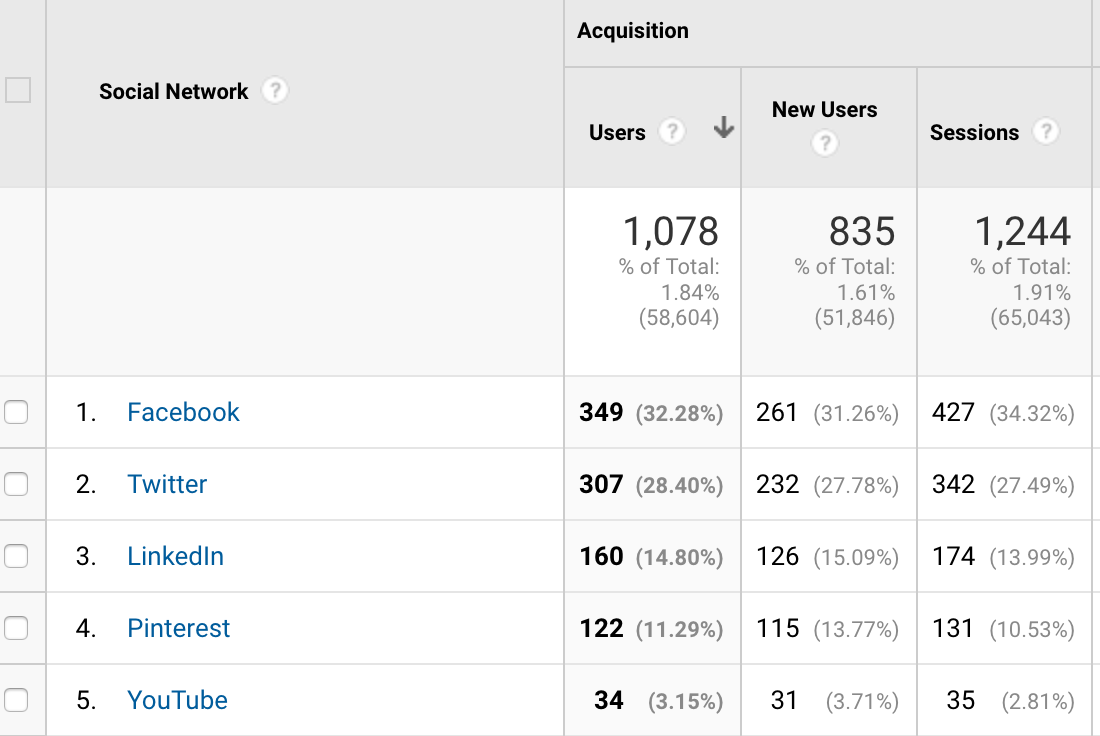Open the YouTube social network link
This screenshot has height=736, width=1100.
177,700
